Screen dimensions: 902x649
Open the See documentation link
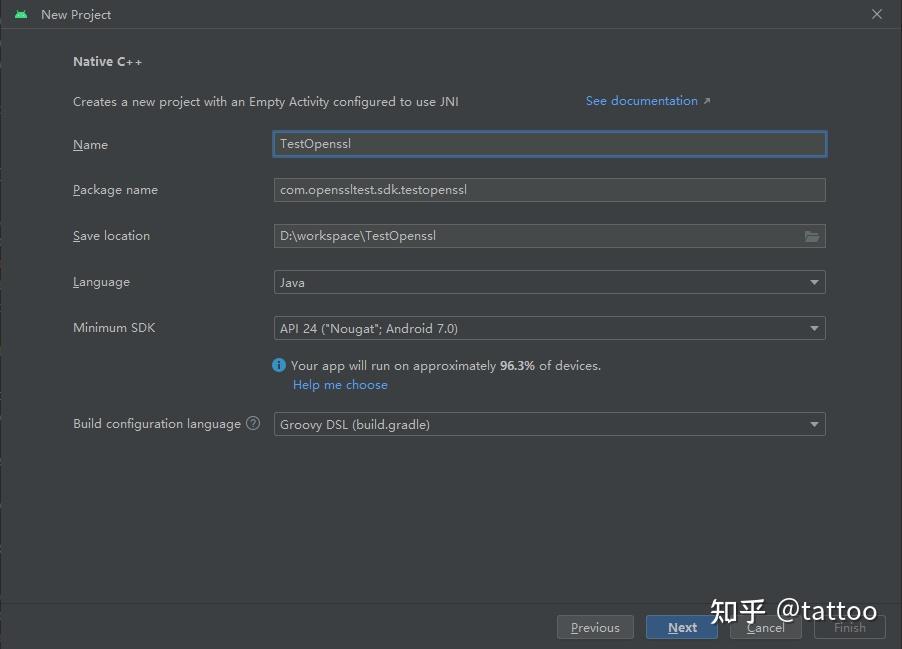point(641,101)
